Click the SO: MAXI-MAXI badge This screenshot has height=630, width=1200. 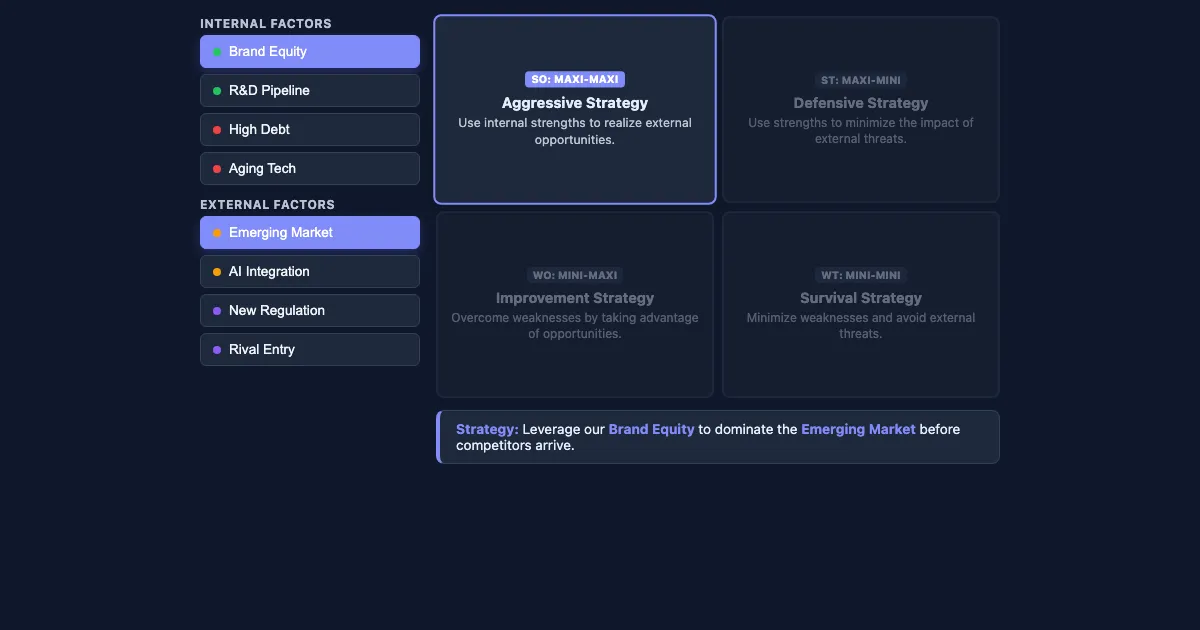pyautogui.click(x=575, y=79)
